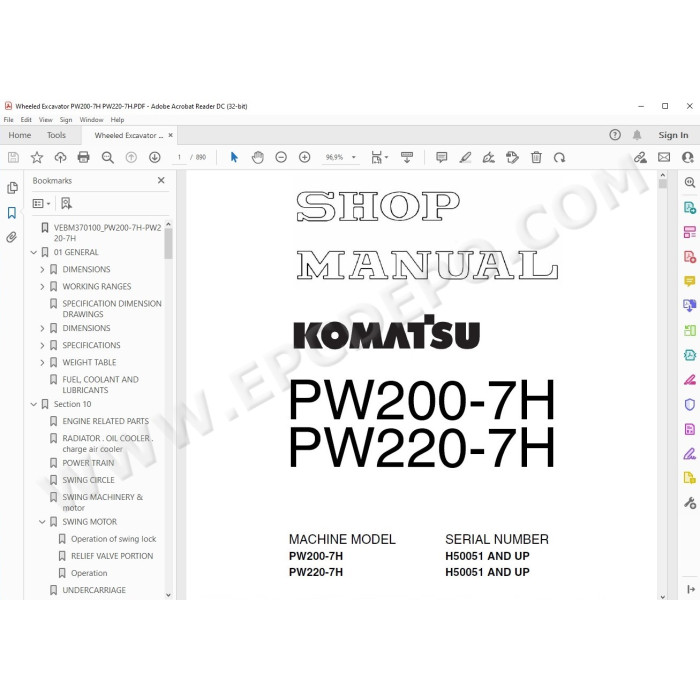Select the highlighter pen tool
The width and height of the screenshot is (700, 700).
465,157
